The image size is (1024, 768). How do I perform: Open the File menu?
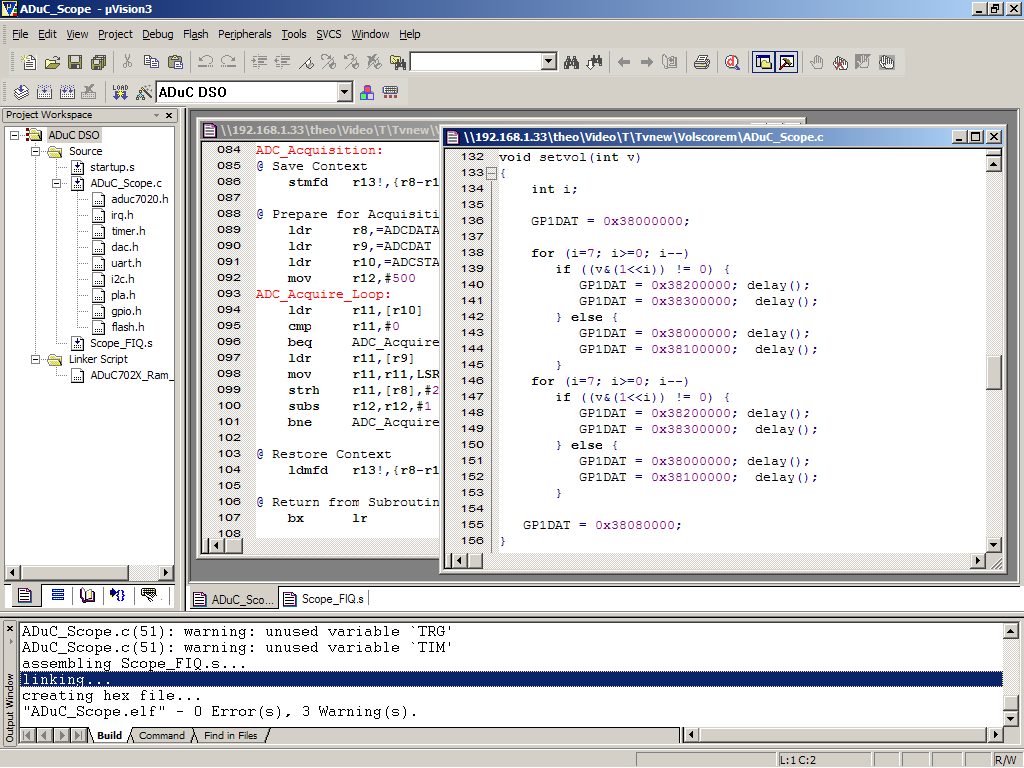click(20, 34)
